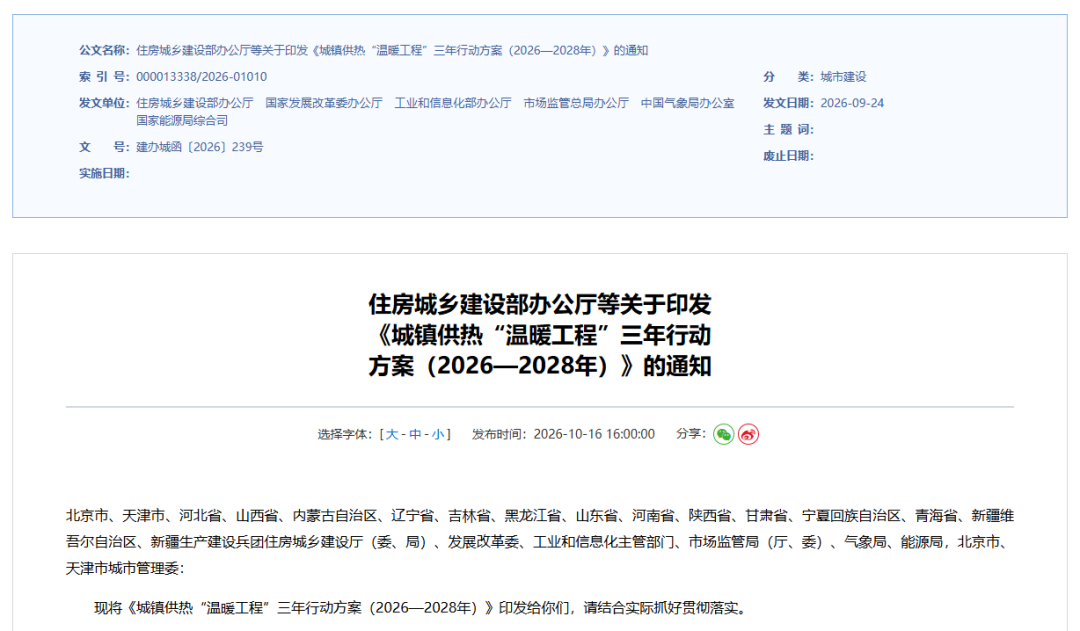Click the category value 城市建设
This screenshot has width=1080, height=631.
point(843,77)
